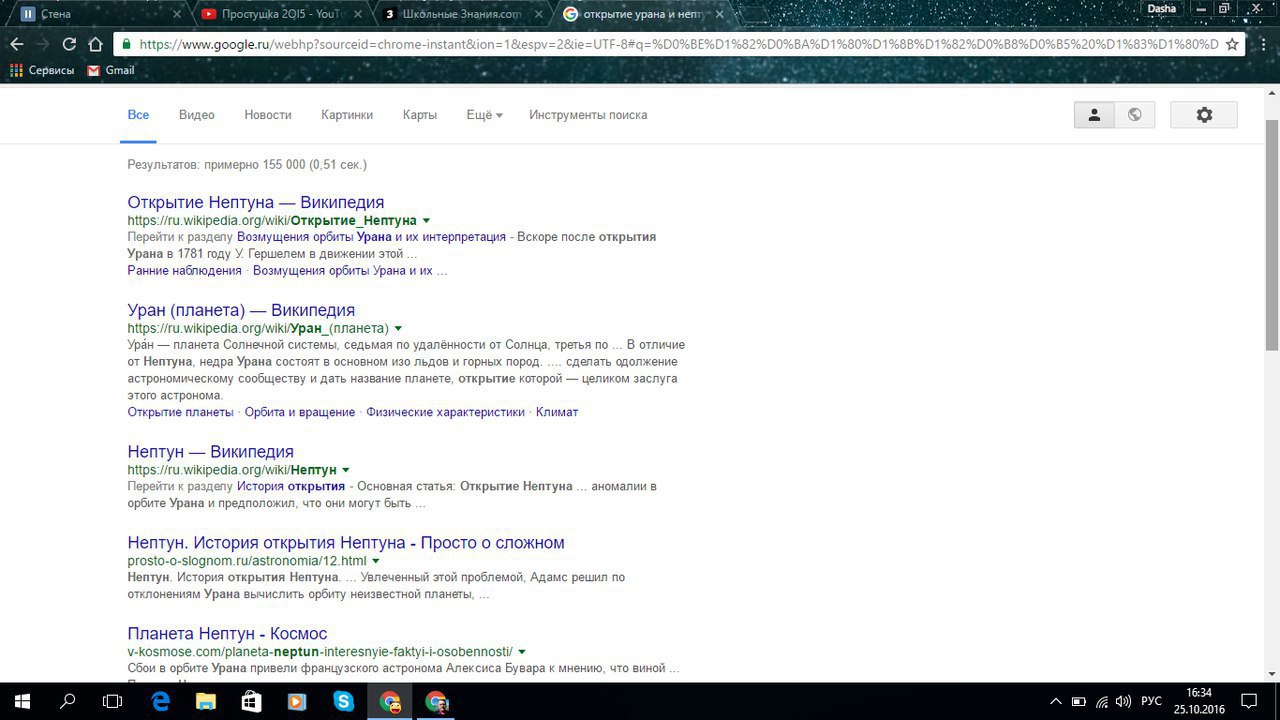
Task: Open the media player taskbar icon
Action: coord(298,701)
